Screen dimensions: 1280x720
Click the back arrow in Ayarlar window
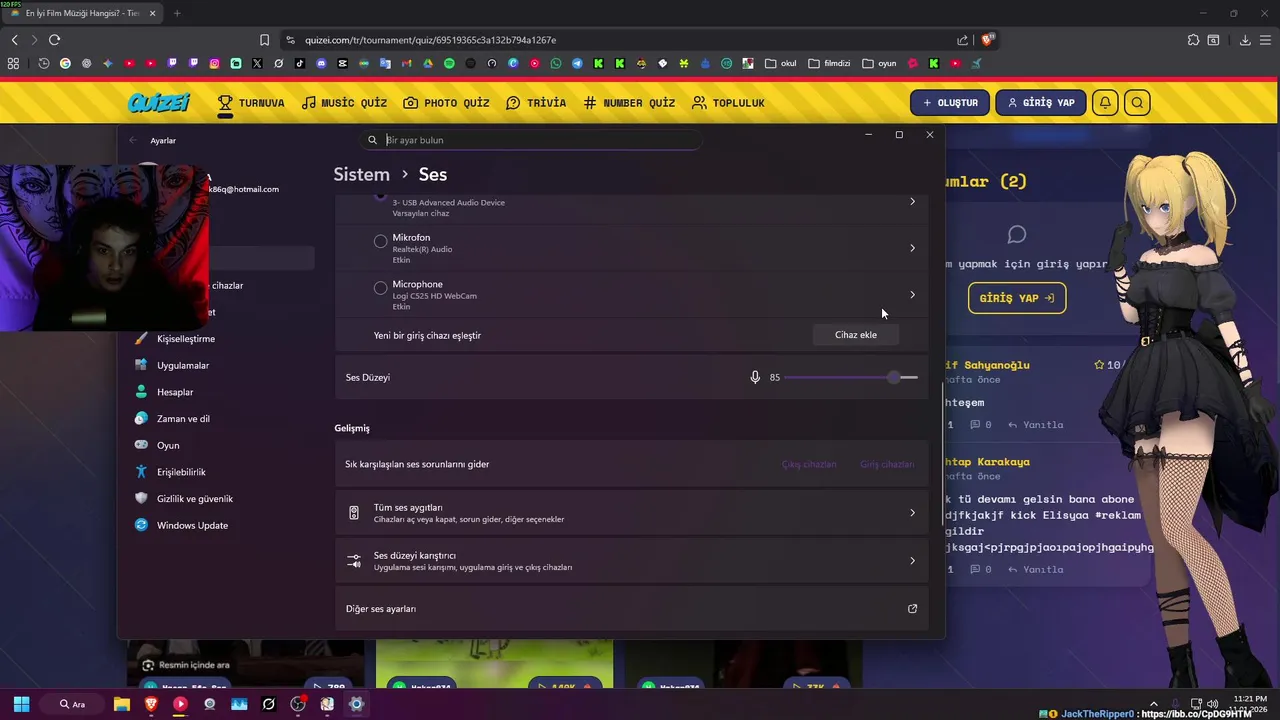coord(133,140)
